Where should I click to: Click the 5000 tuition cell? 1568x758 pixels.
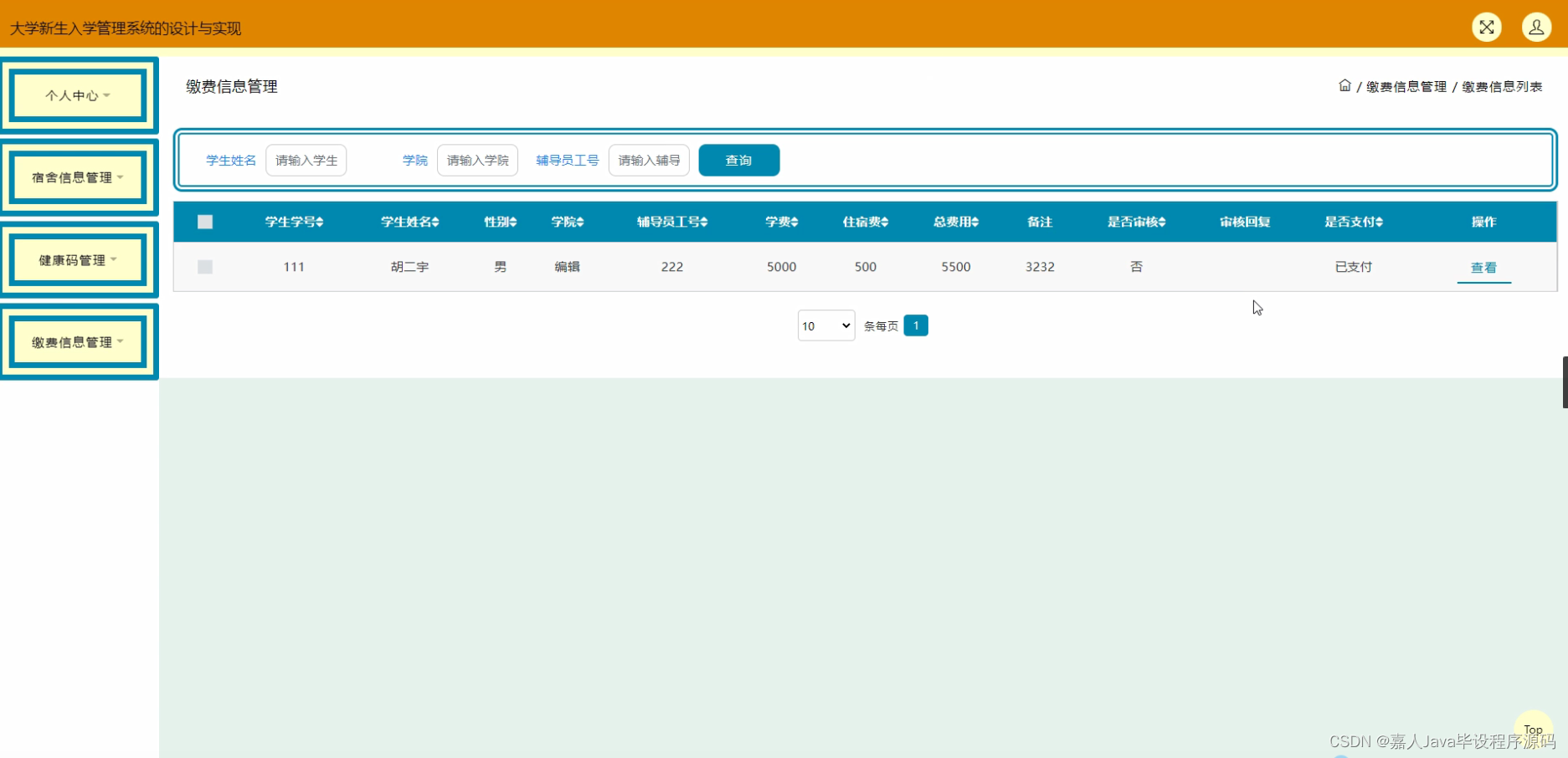click(x=781, y=267)
